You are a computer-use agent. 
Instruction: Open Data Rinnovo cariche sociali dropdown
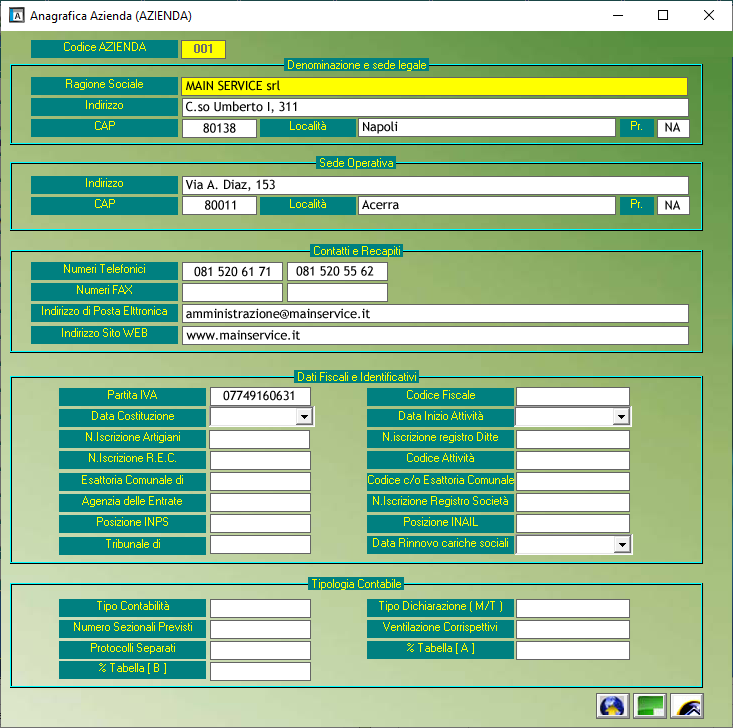[621, 544]
